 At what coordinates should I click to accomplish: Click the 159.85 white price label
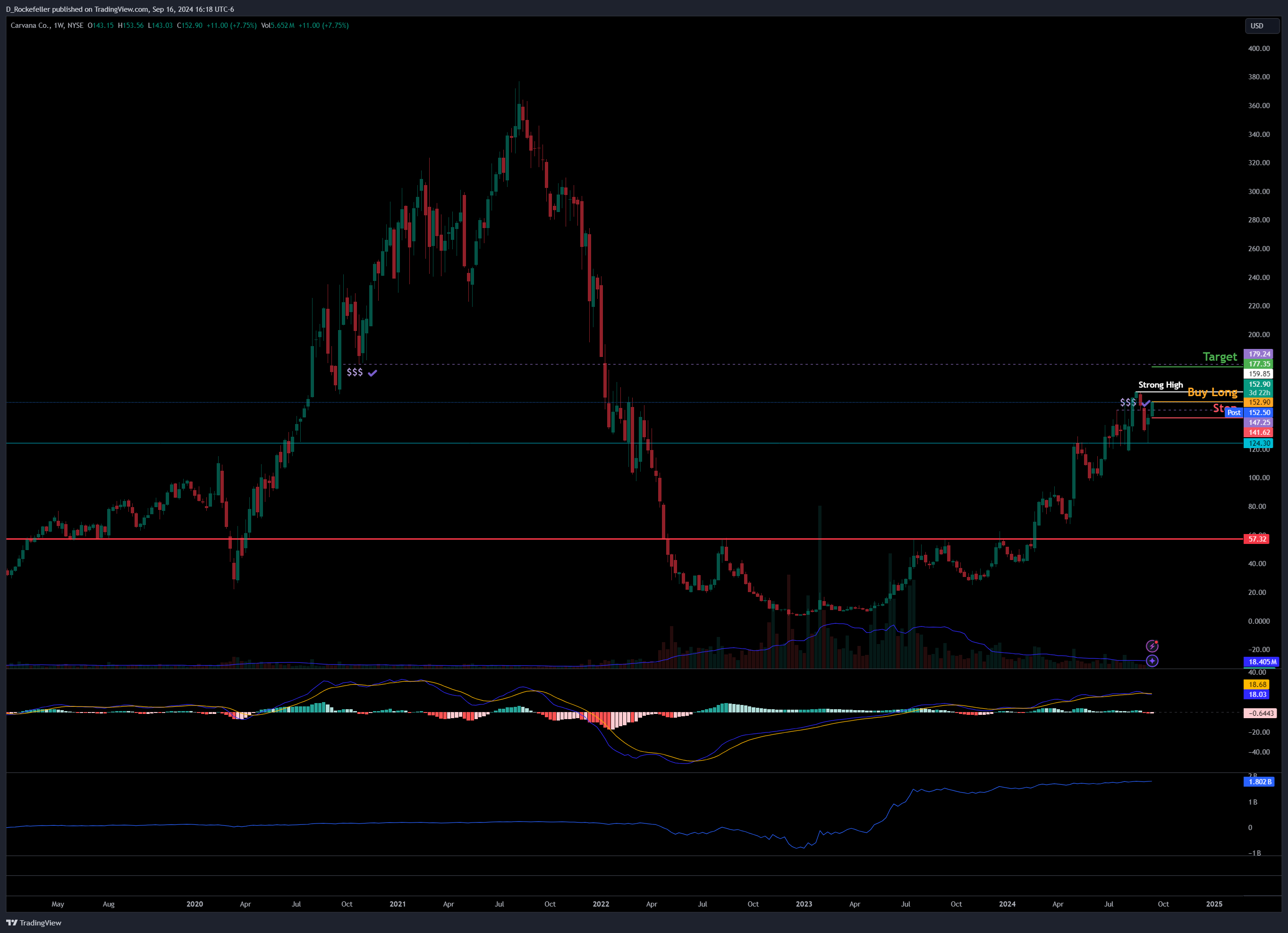pos(1259,373)
